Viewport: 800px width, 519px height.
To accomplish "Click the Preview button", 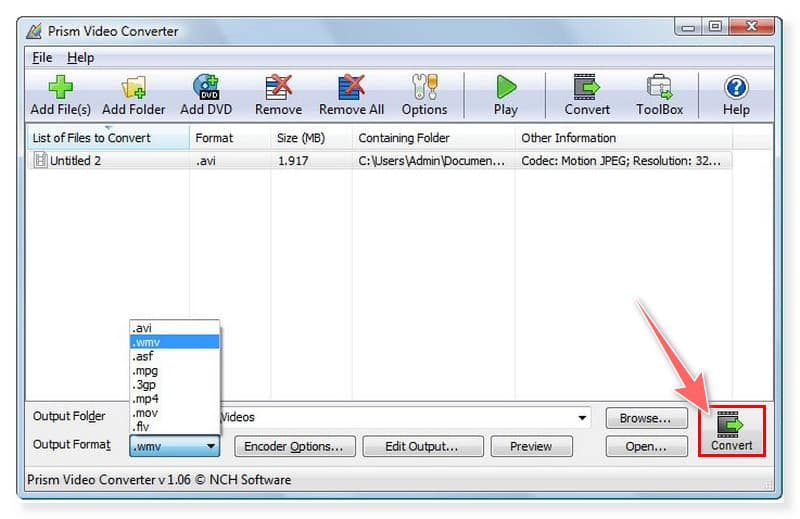I will point(531,447).
